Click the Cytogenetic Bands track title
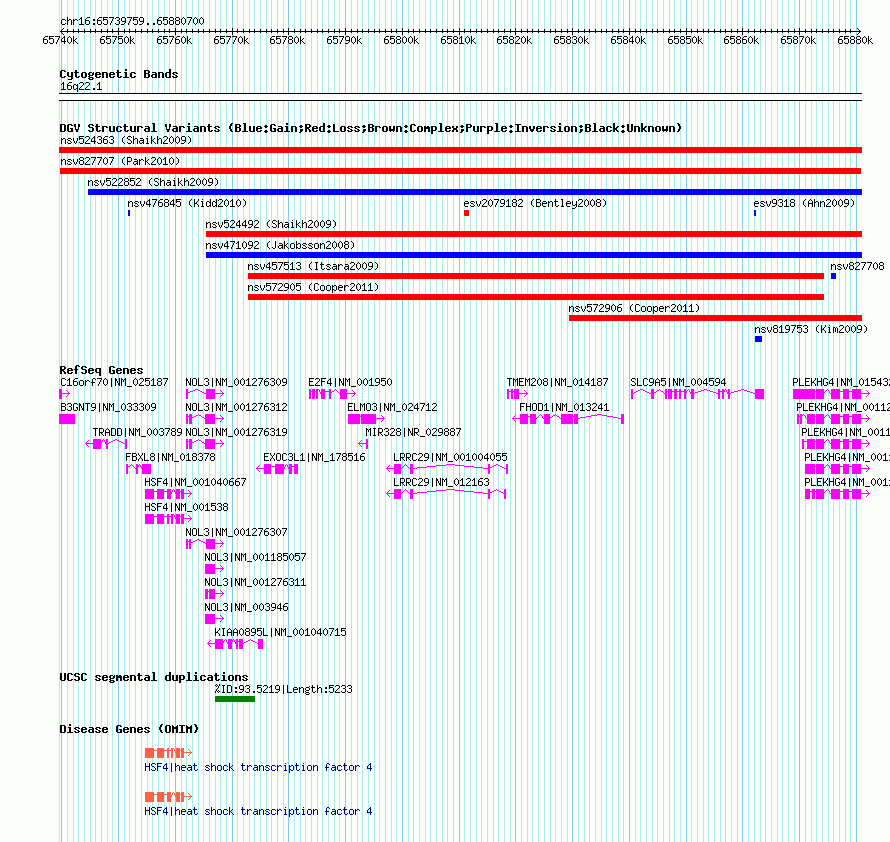 click(119, 74)
